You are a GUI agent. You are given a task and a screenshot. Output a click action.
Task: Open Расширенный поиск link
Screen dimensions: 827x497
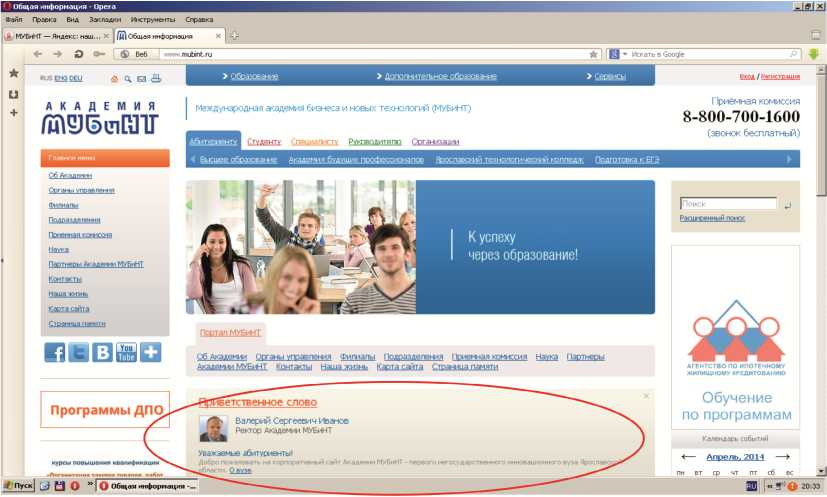712,218
